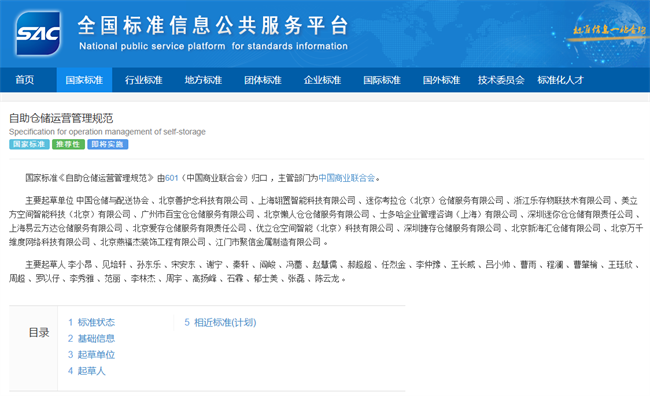
Task: Open the 601 committee link
Action: pyautogui.click(x=172, y=178)
